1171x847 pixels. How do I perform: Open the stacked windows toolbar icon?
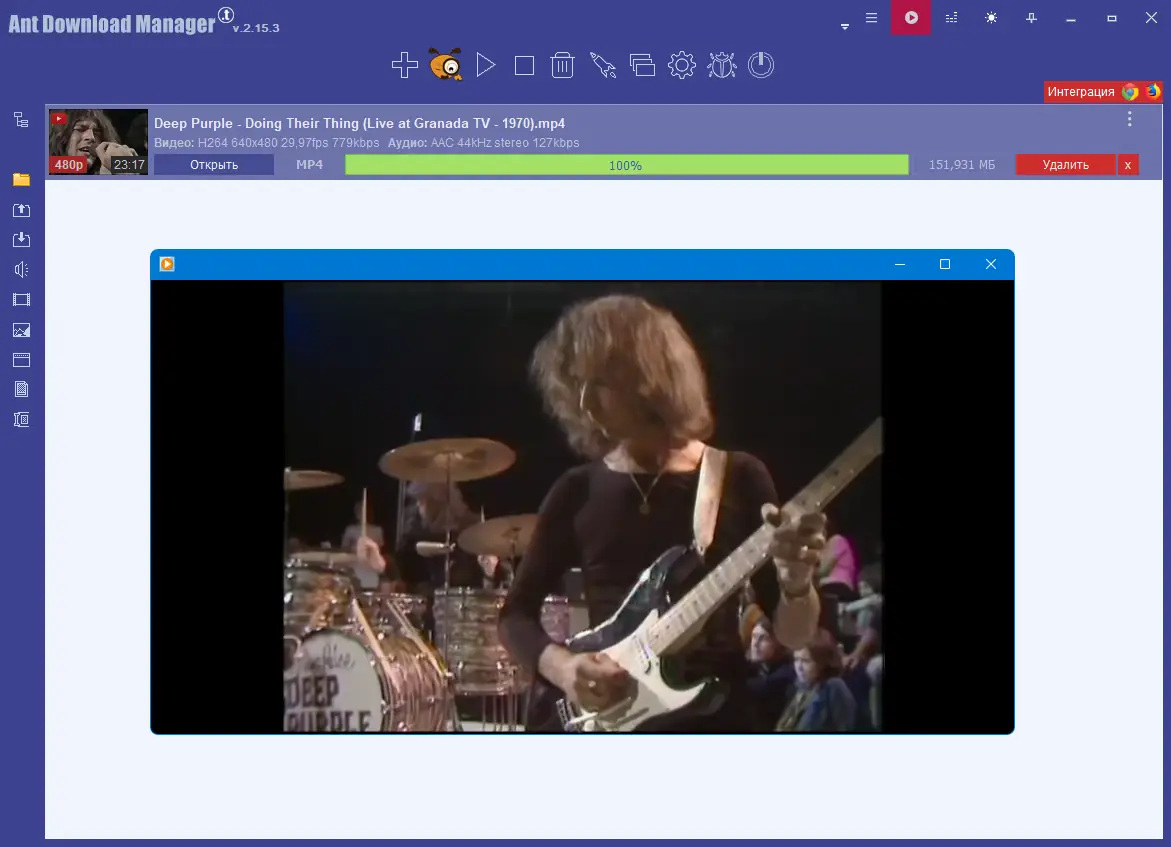click(642, 65)
